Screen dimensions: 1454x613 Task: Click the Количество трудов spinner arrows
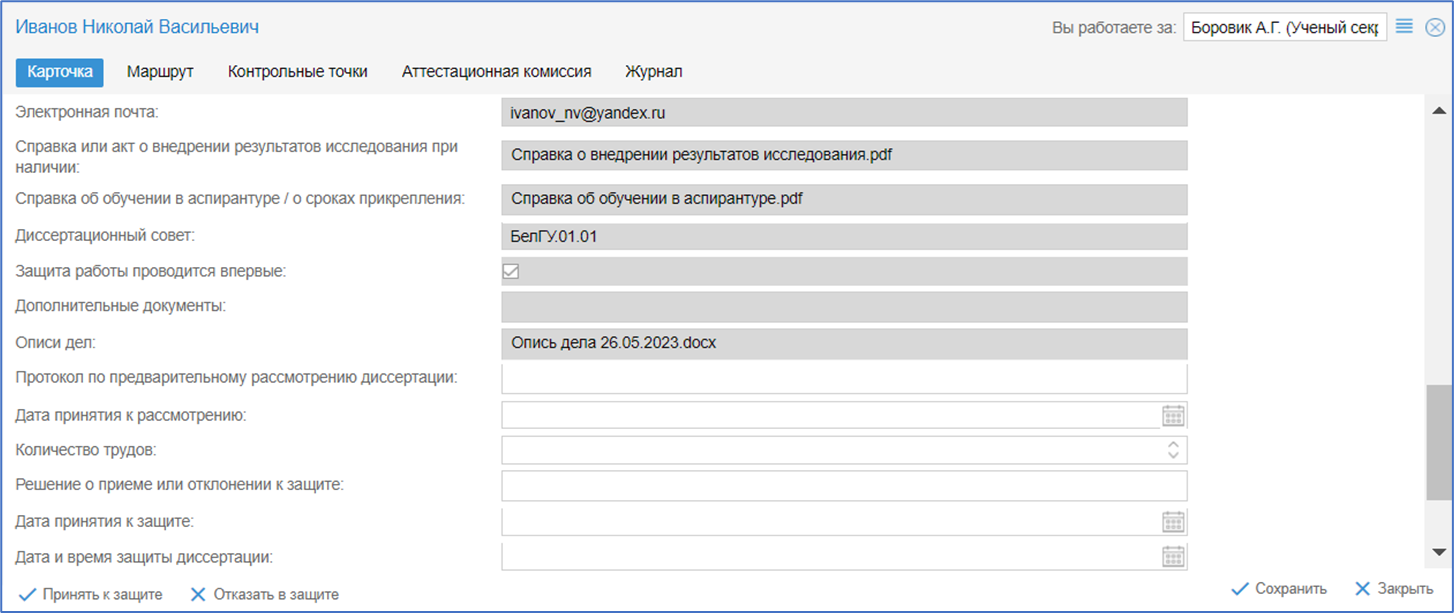click(1173, 450)
